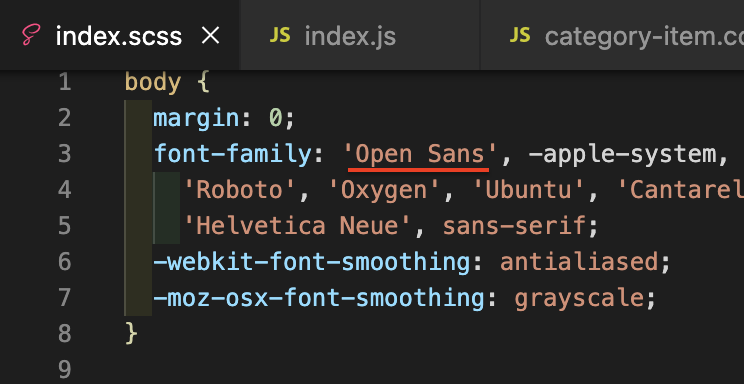The image size is (744, 384).
Task: Click the closing brace on line 8
Action: coord(131,334)
